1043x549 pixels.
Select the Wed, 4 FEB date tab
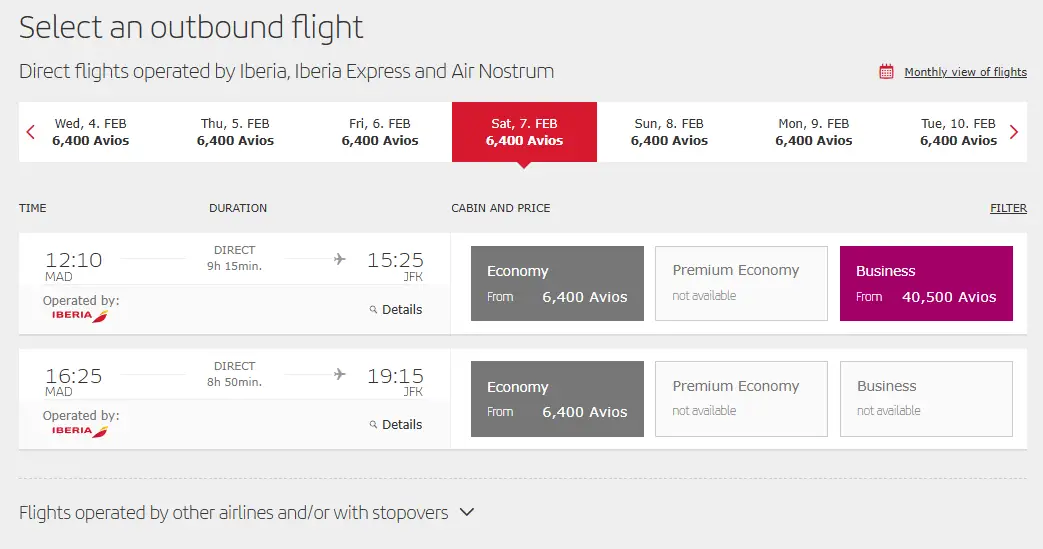tap(91, 132)
